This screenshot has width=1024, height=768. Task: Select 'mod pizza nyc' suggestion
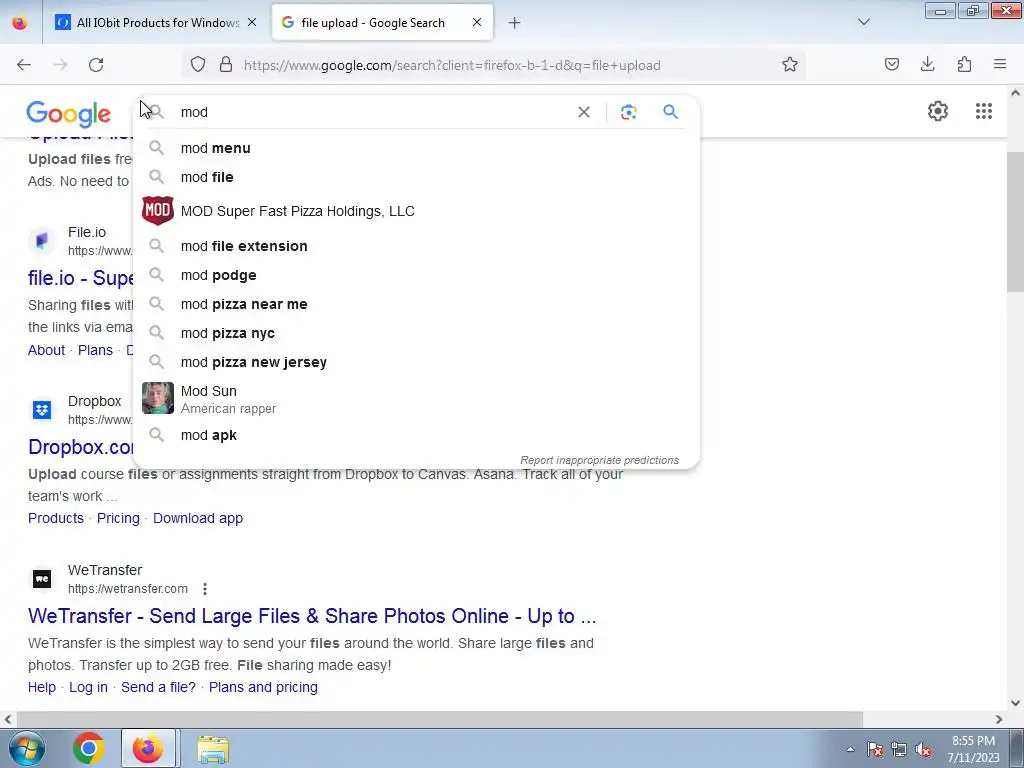[x=416, y=333]
